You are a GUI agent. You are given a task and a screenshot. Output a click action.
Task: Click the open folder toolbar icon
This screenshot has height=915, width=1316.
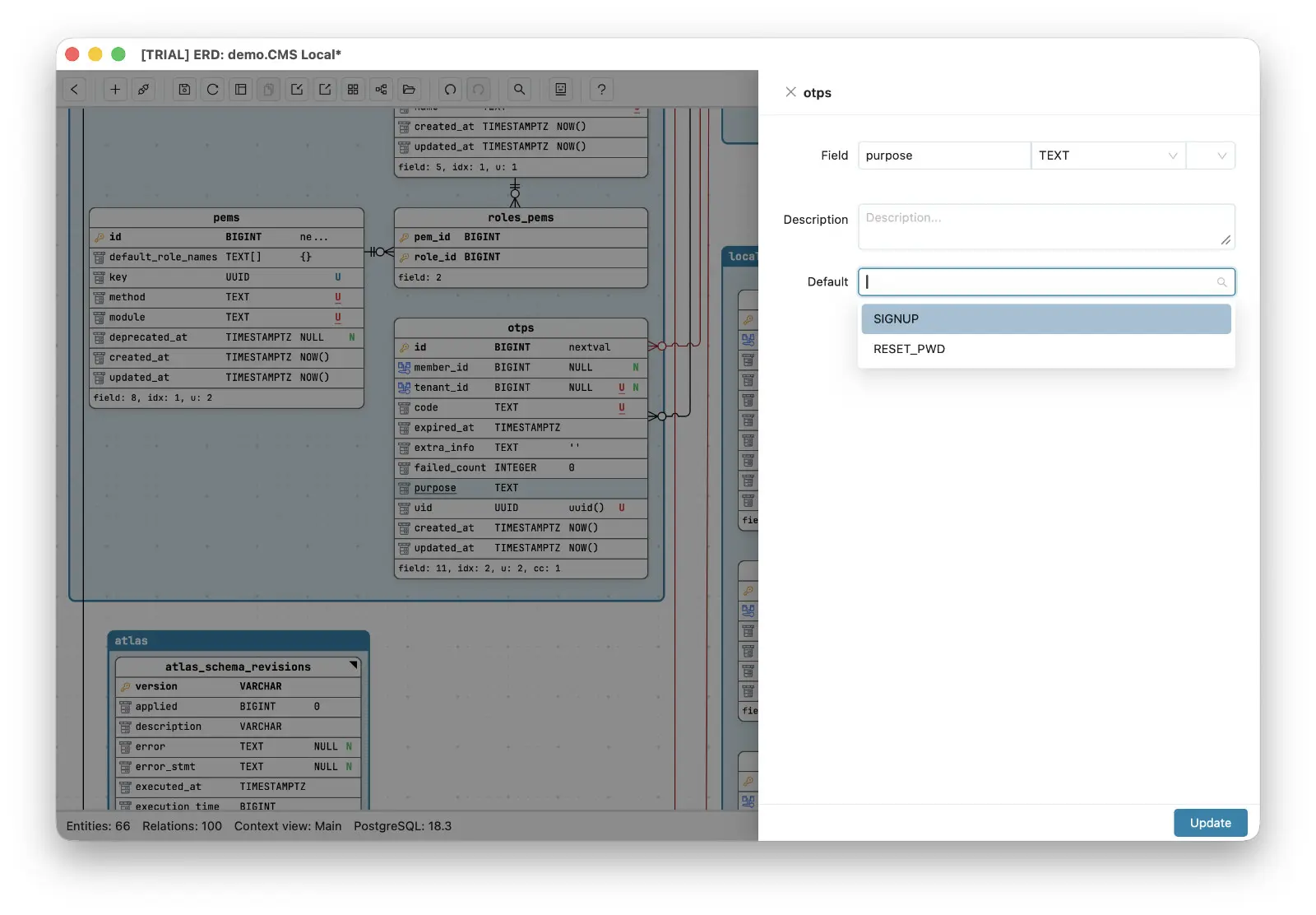409,90
